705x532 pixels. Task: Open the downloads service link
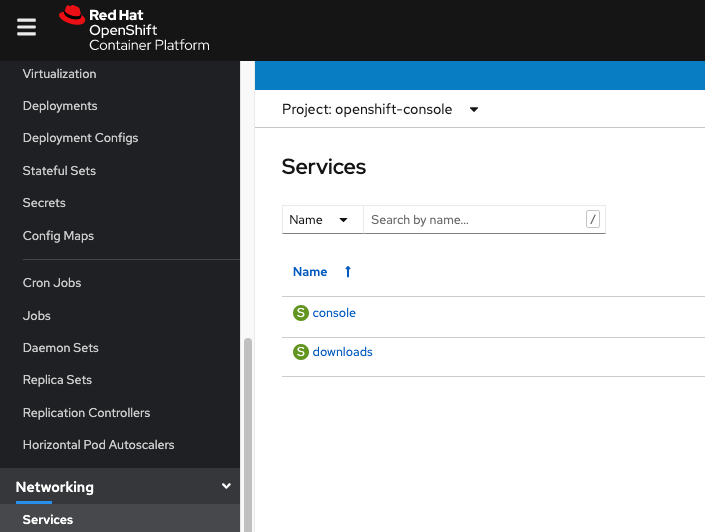coord(342,352)
